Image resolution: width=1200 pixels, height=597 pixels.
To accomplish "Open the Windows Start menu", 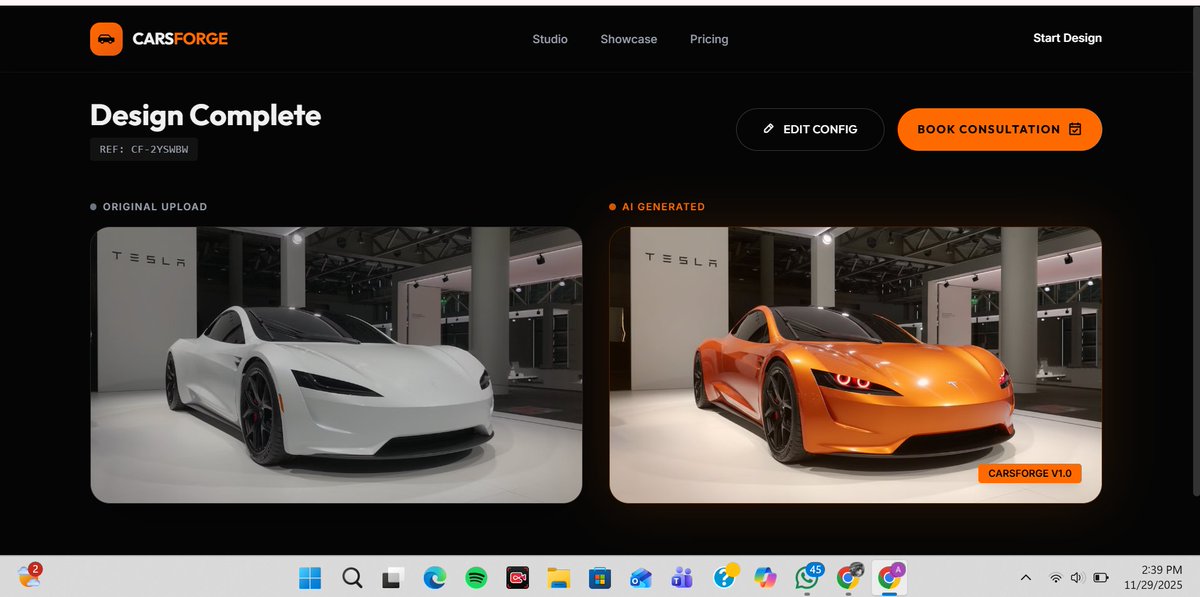I will tap(310, 577).
